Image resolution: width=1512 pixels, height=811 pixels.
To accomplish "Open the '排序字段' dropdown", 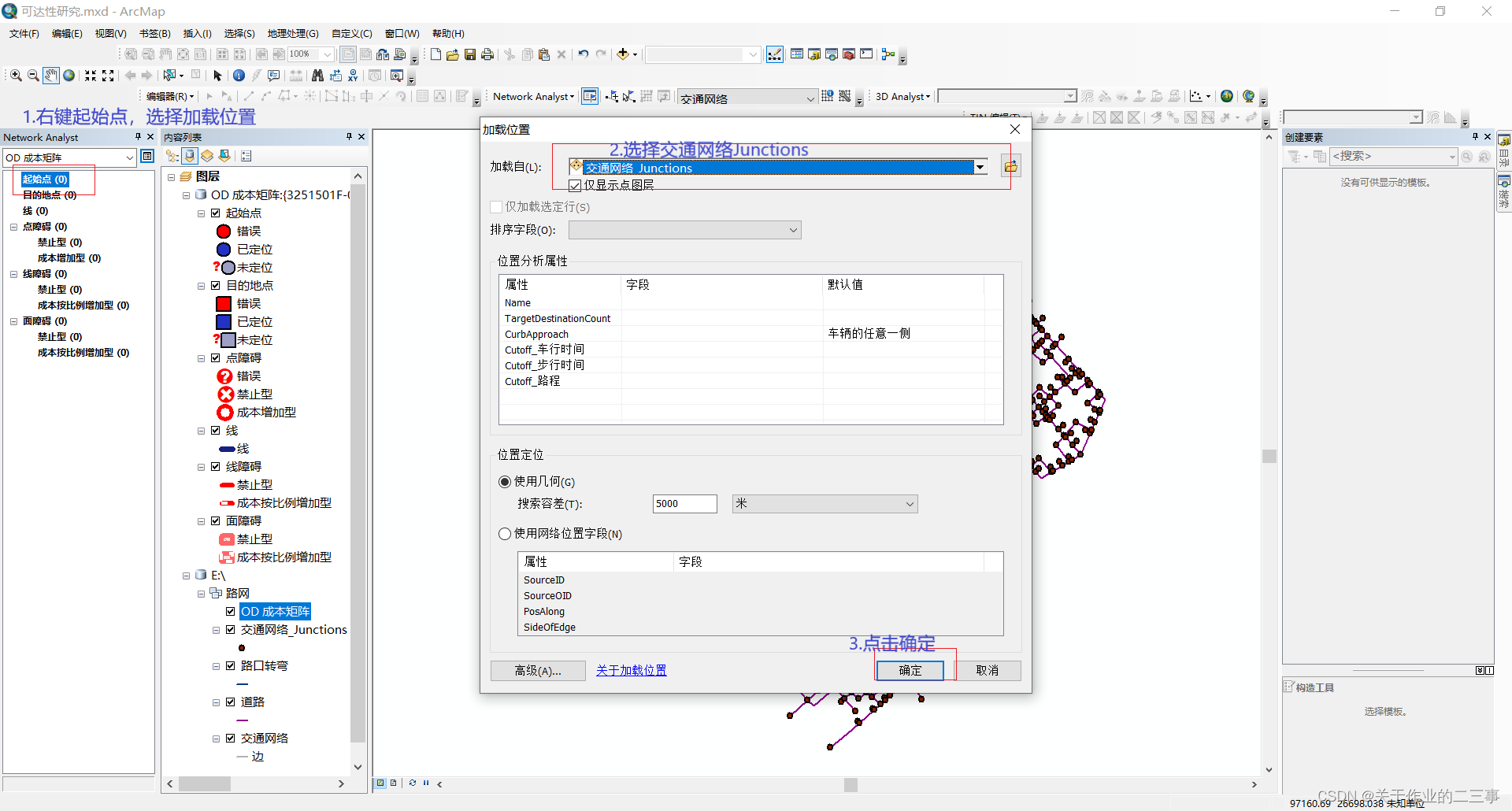I will click(684, 230).
